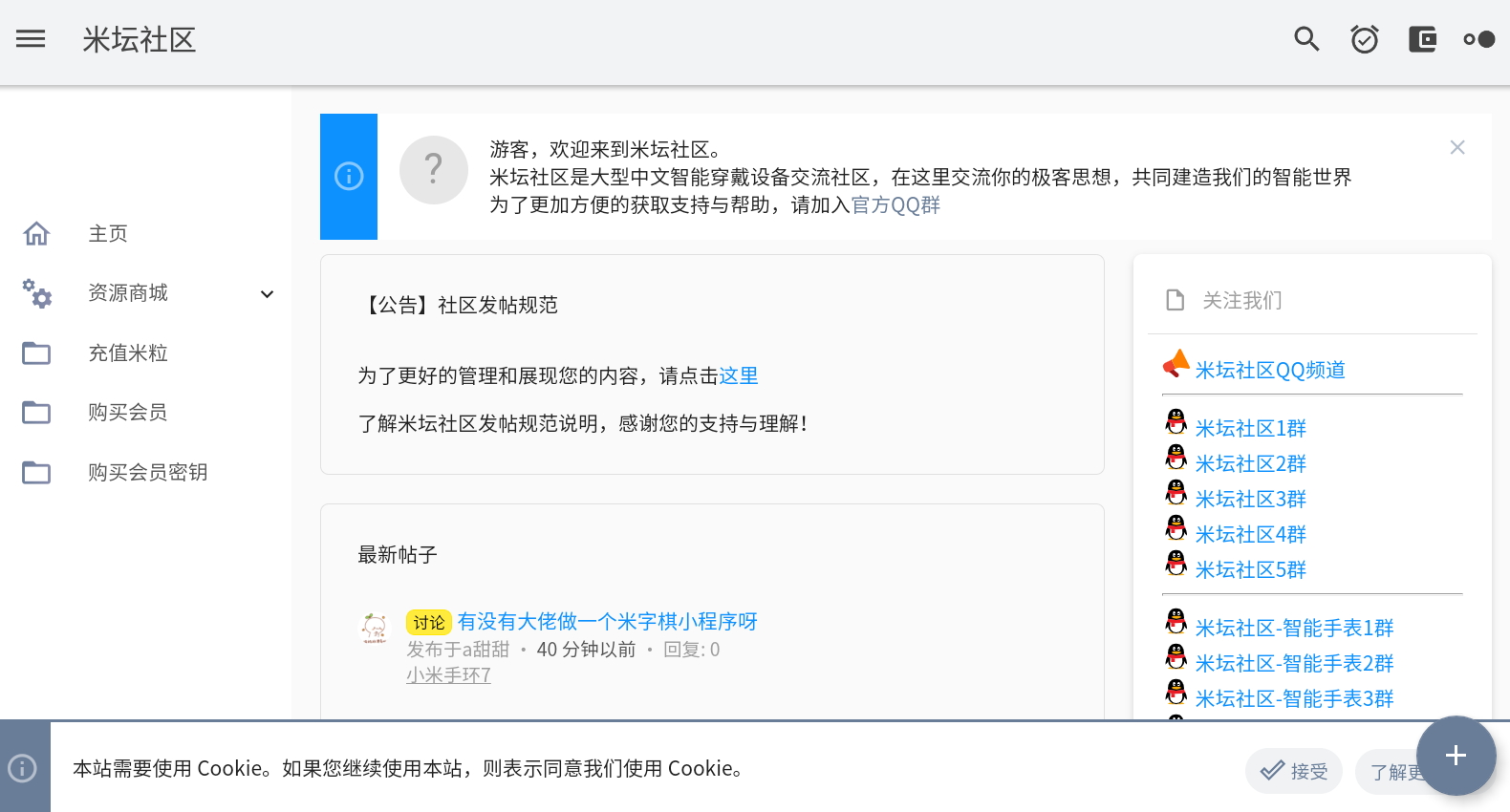Click the alarm clock check-in icon
Screen dimensions: 1510x812
[x=1364, y=39]
